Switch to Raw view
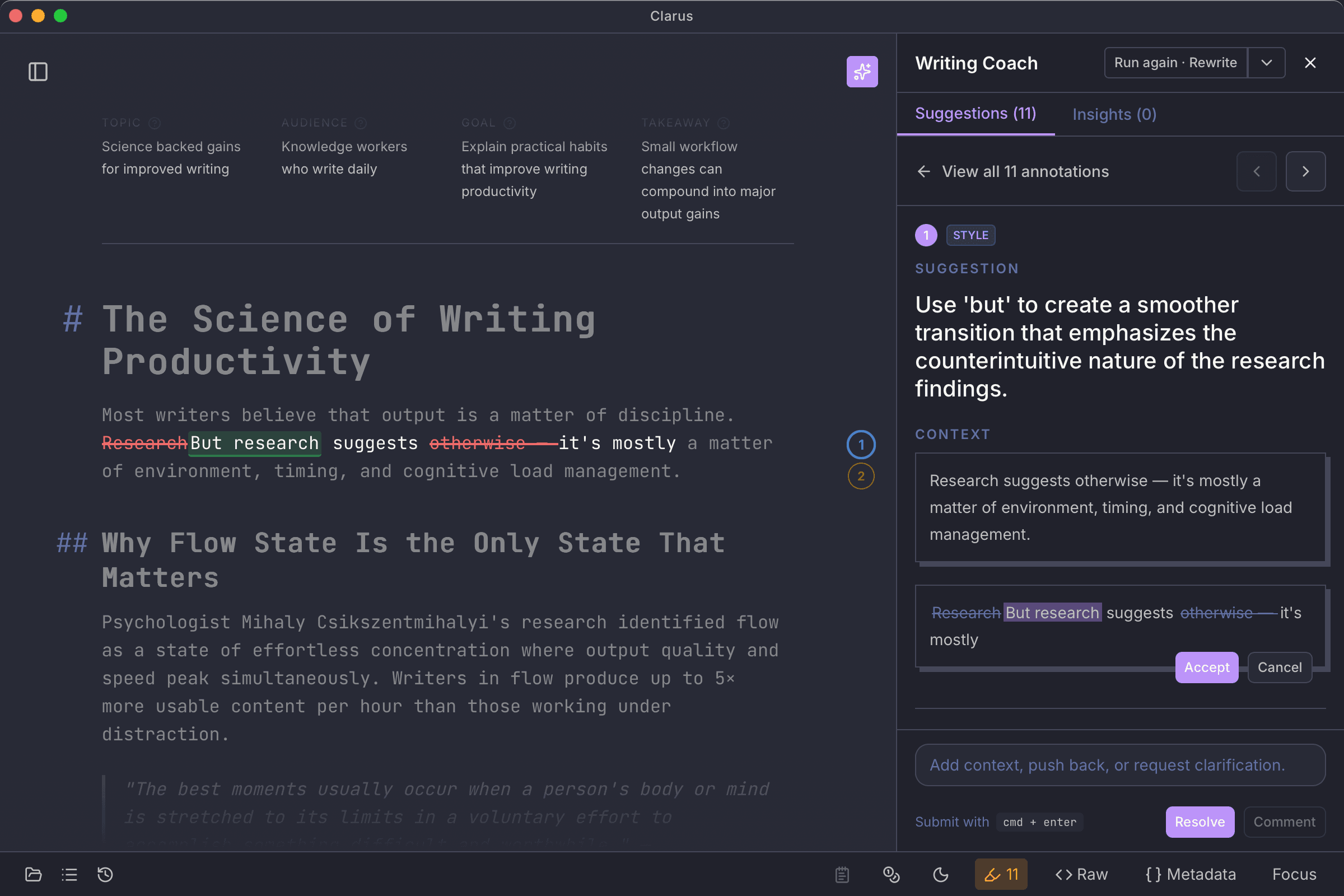Screen dimensions: 1344x896 point(1081,874)
